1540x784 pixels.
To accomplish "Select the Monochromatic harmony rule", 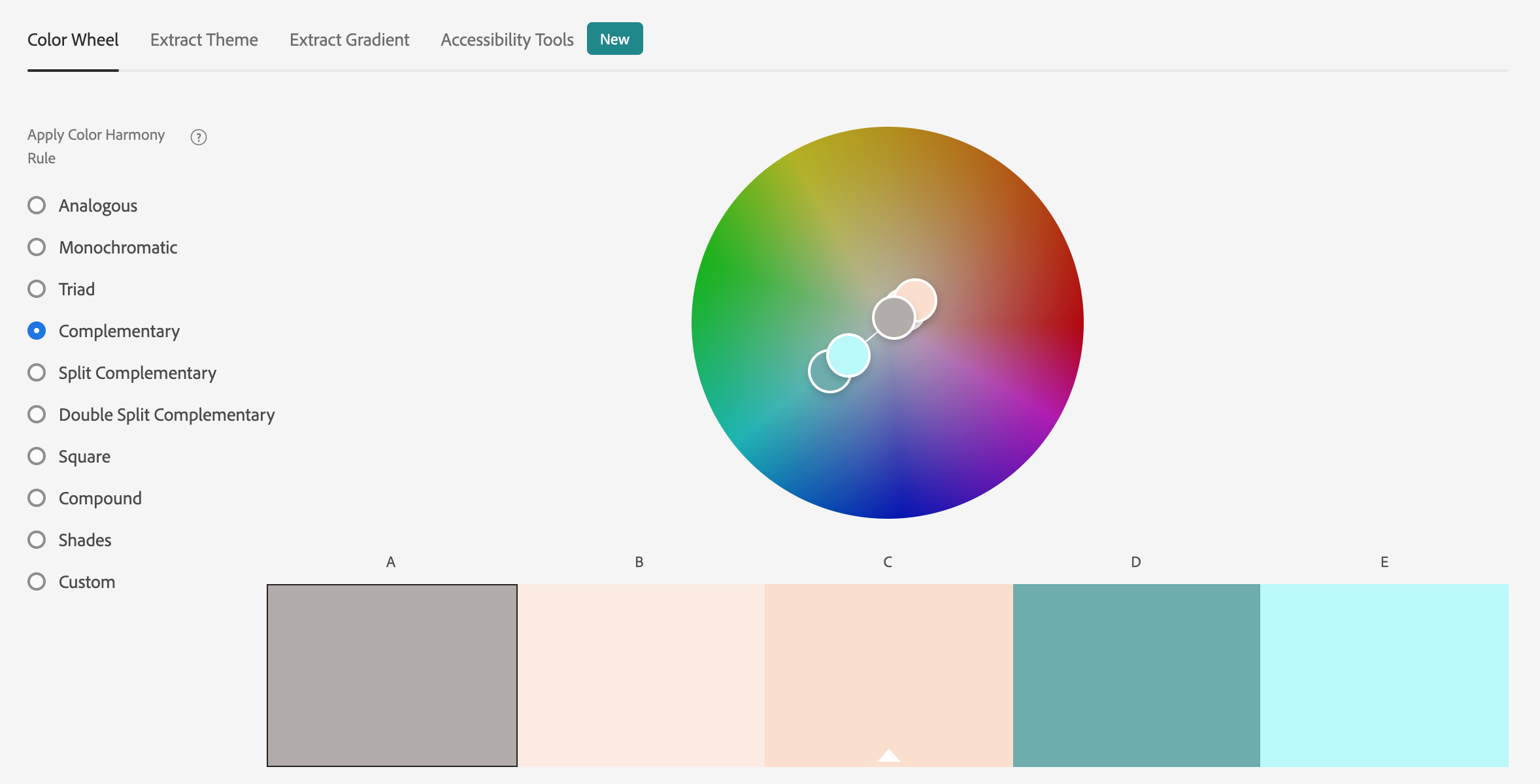I will click(37, 247).
